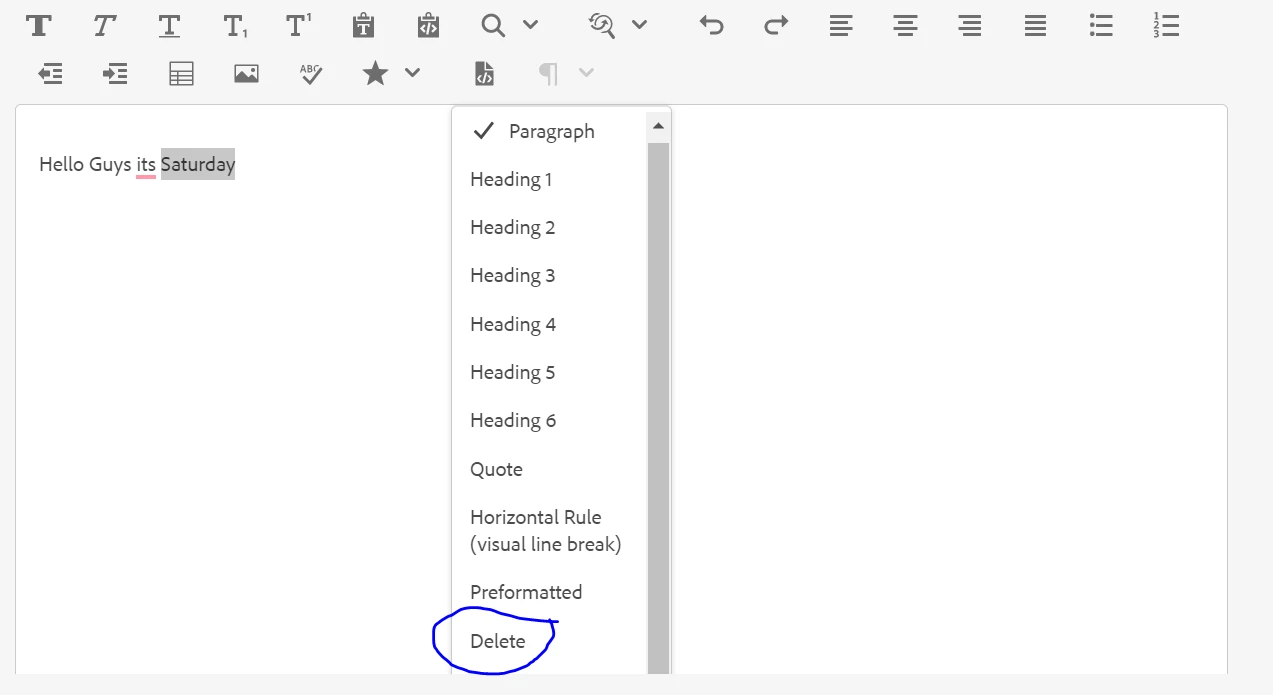Choose Heading 2 format
1273x695 pixels.
pyautogui.click(x=549, y=227)
